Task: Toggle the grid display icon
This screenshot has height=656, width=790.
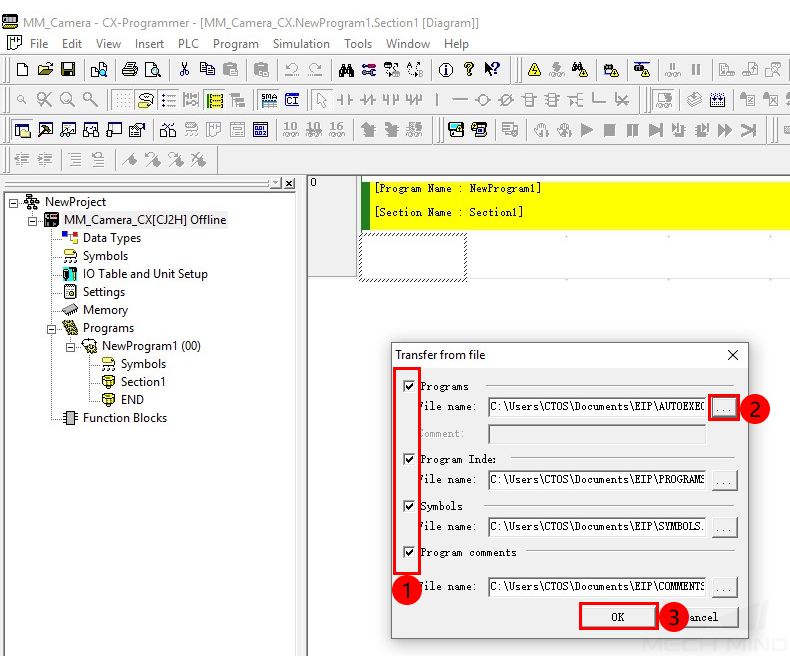Action: pyautogui.click(x=122, y=100)
